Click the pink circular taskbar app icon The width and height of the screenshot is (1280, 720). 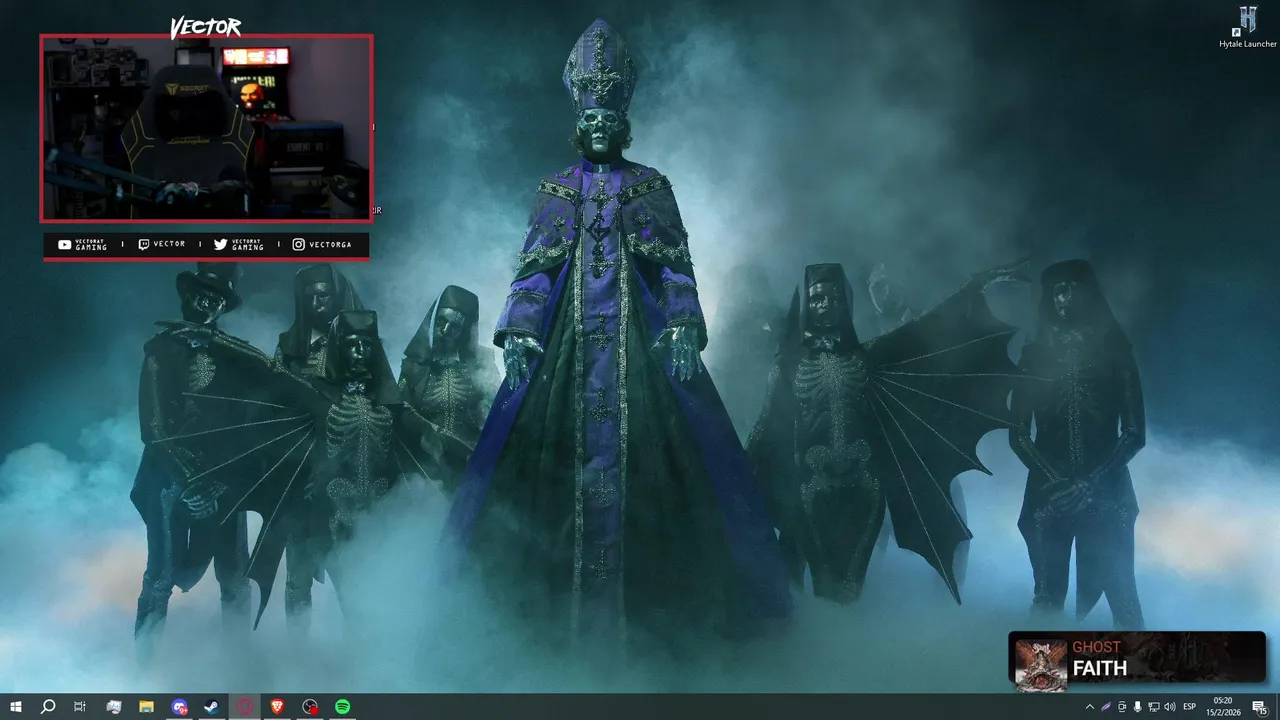coord(245,707)
